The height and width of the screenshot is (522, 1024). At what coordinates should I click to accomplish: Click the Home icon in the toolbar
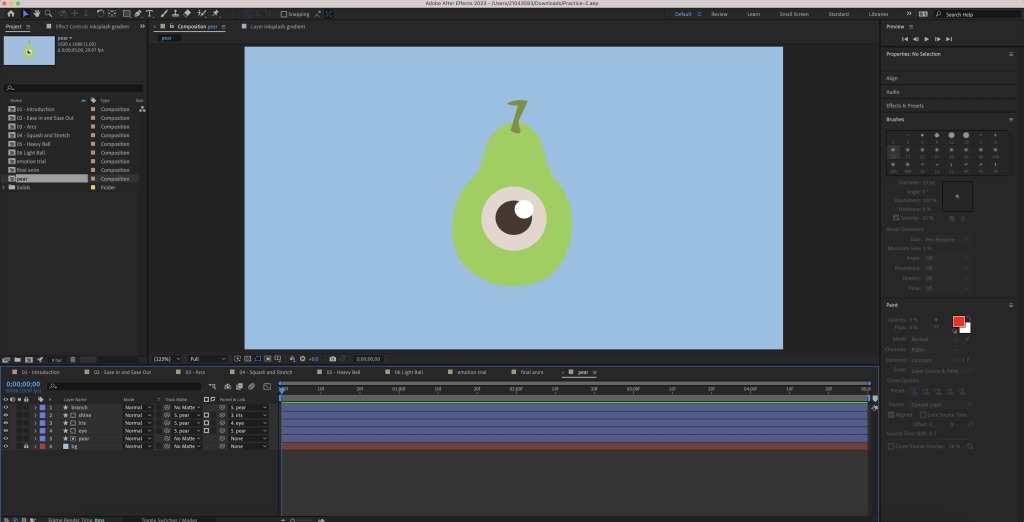[x=10, y=14]
